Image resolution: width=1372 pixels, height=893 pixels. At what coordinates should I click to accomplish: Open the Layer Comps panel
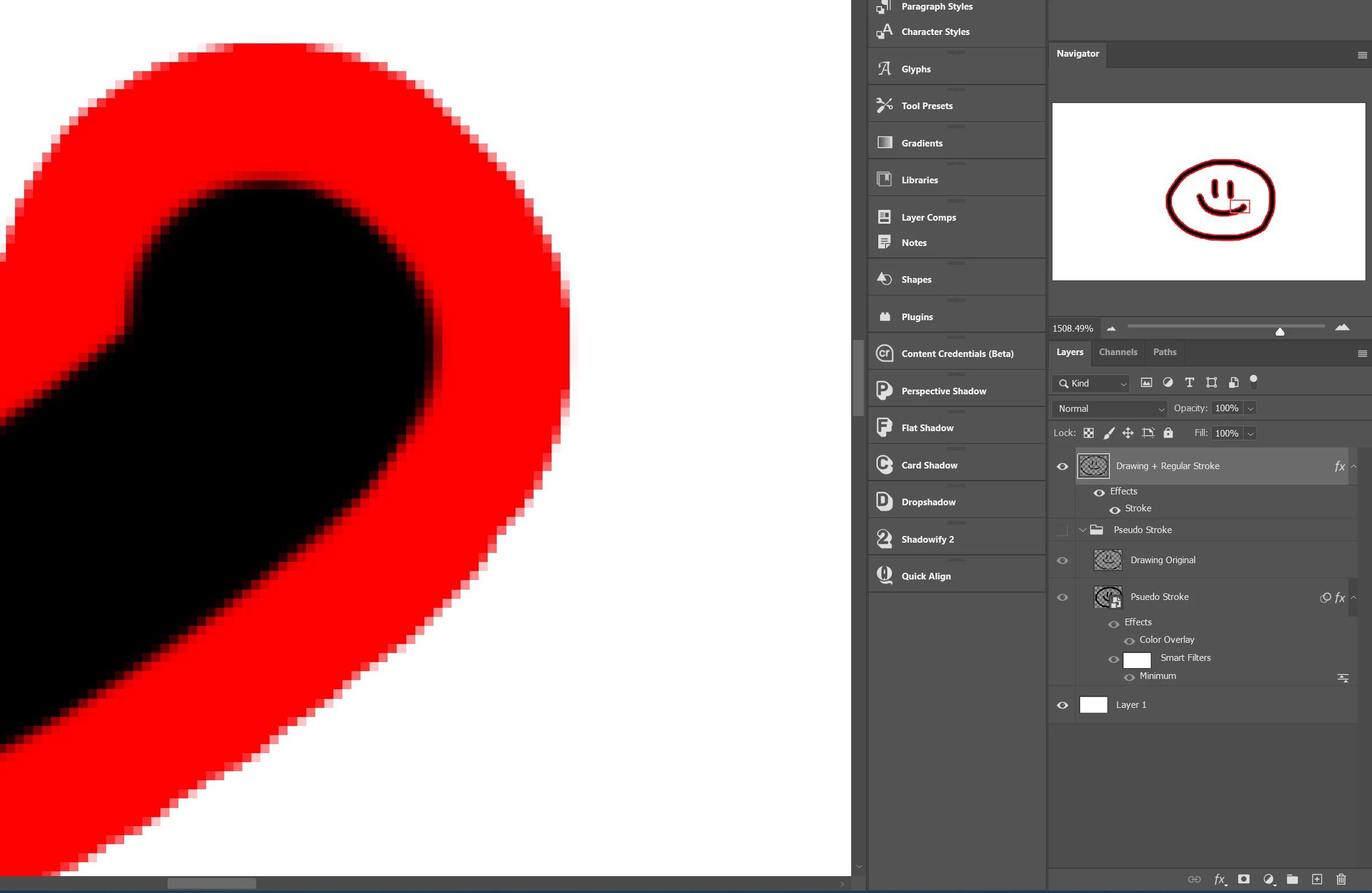[928, 218]
